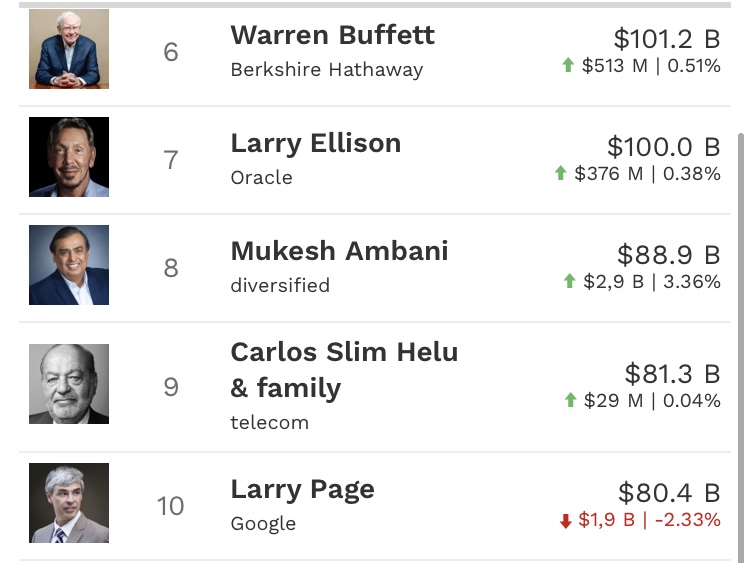This screenshot has width=750, height=563.
Task: Click the $81.3 B net worth figure
Action: [x=672, y=374]
